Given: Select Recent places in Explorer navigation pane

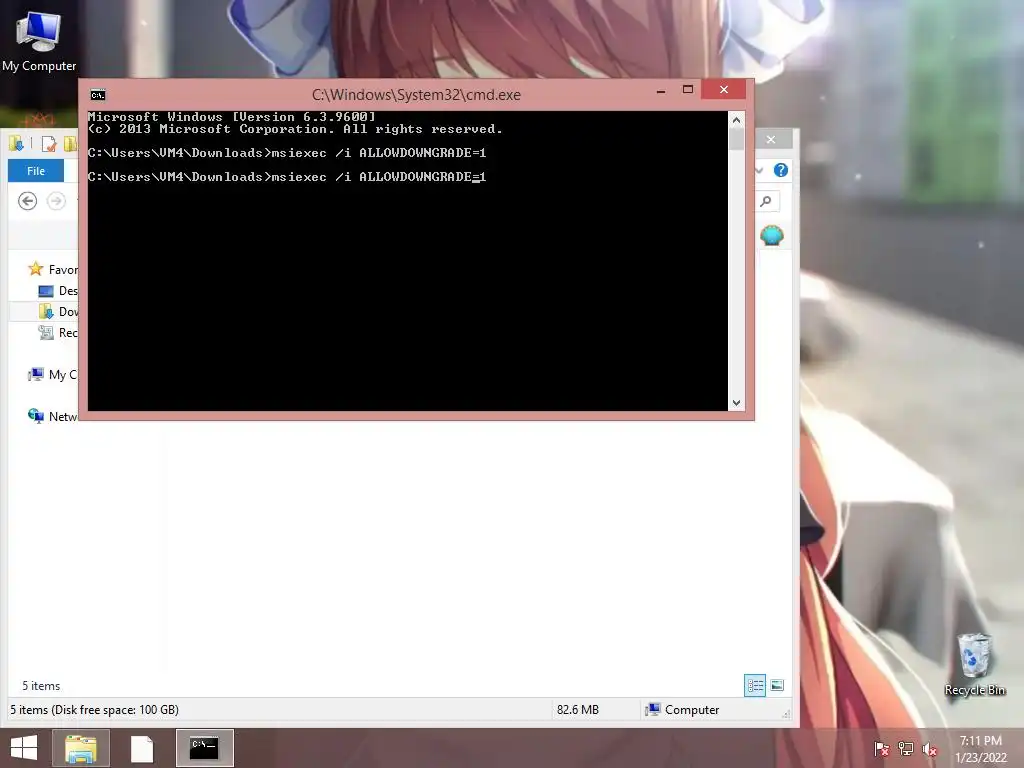Looking at the screenshot, I should (x=57, y=332).
